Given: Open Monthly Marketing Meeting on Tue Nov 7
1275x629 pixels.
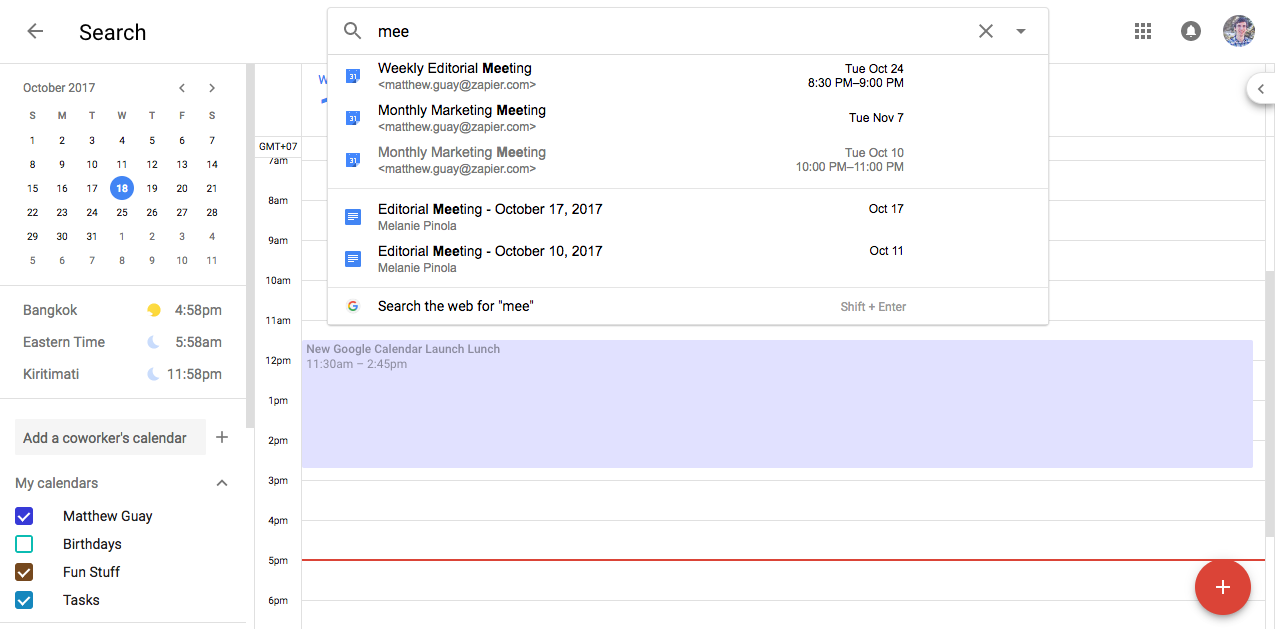Looking at the screenshot, I should (x=688, y=118).
